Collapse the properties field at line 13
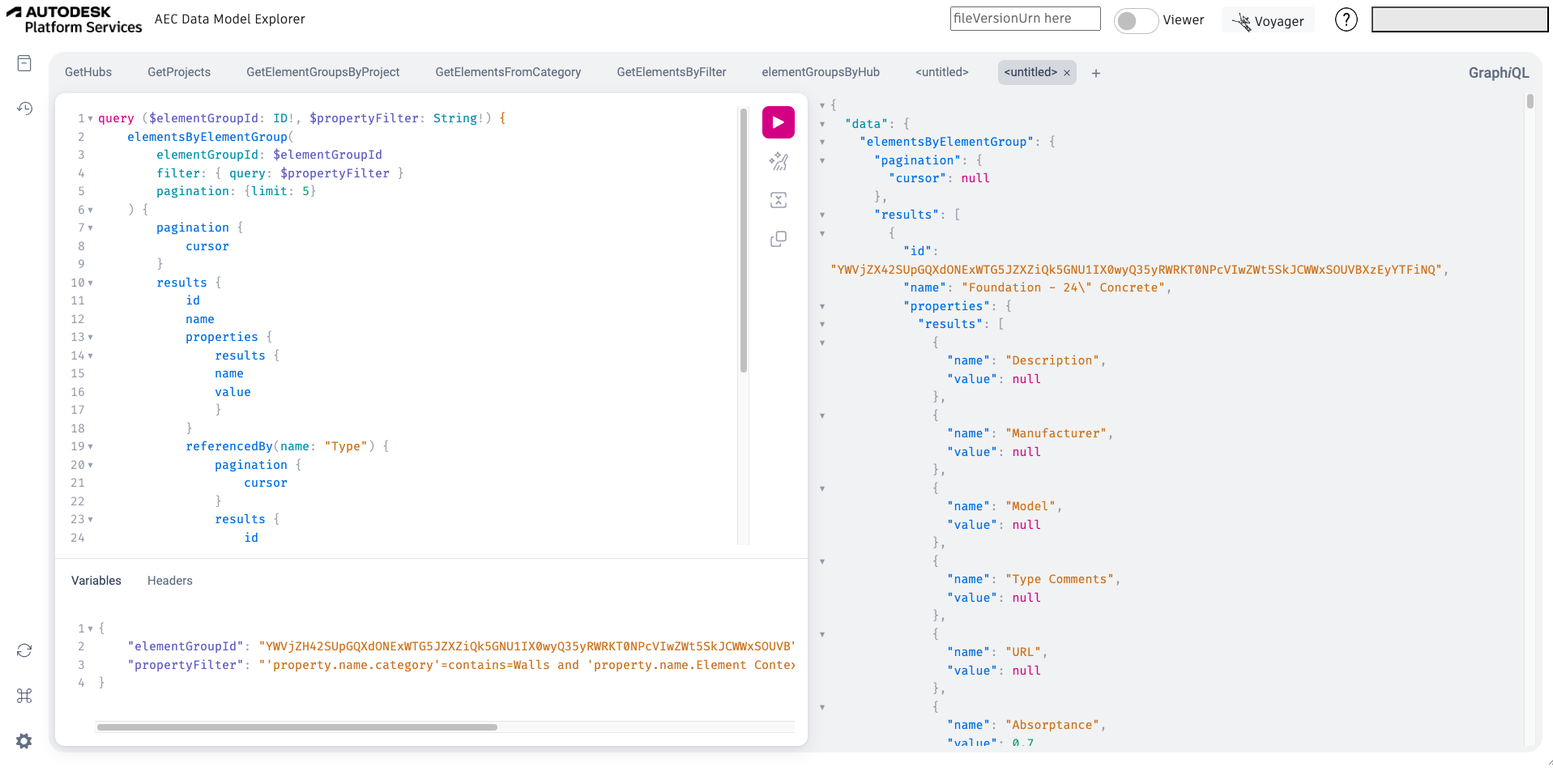The height and width of the screenshot is (784, 1553). [x=90, y=337]
